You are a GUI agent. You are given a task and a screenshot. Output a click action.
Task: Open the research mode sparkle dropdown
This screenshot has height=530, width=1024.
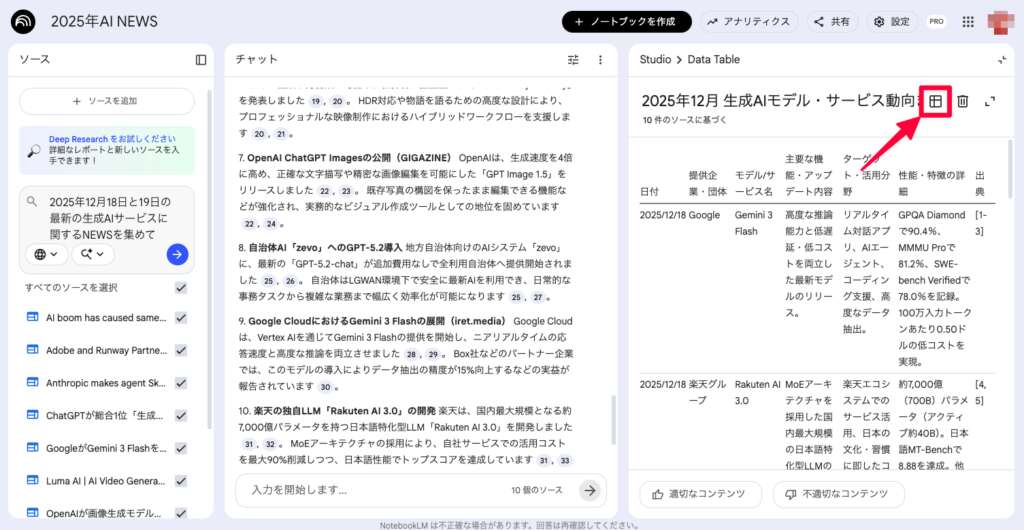point(93,254)
